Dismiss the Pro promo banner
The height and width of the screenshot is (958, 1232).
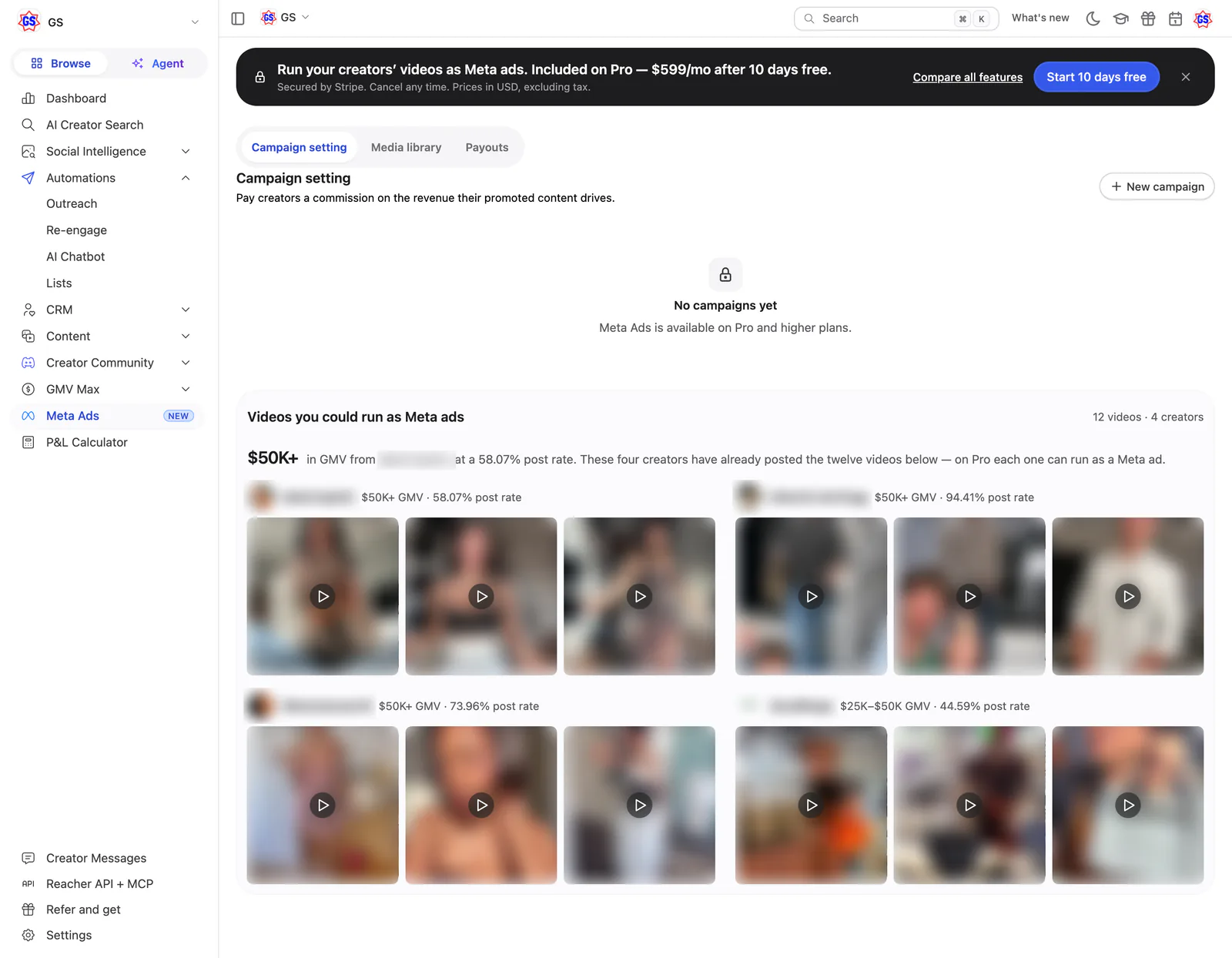1186,77
